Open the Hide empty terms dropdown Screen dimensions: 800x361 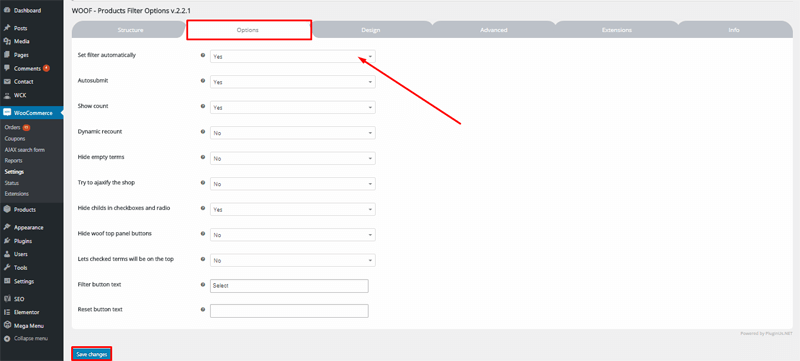point(293,158)
